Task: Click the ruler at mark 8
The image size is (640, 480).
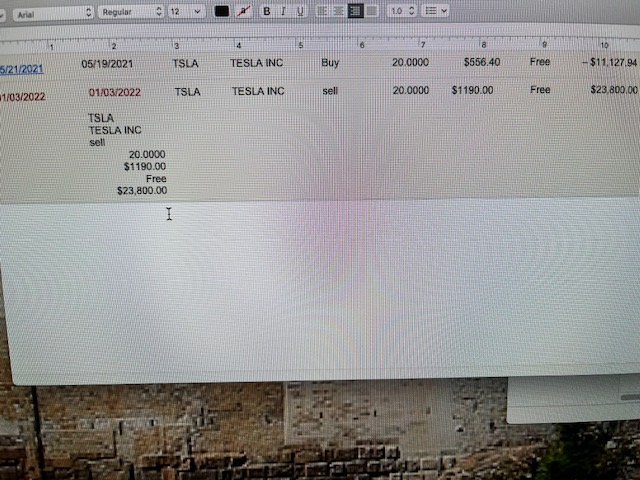Action: [484, 44]
